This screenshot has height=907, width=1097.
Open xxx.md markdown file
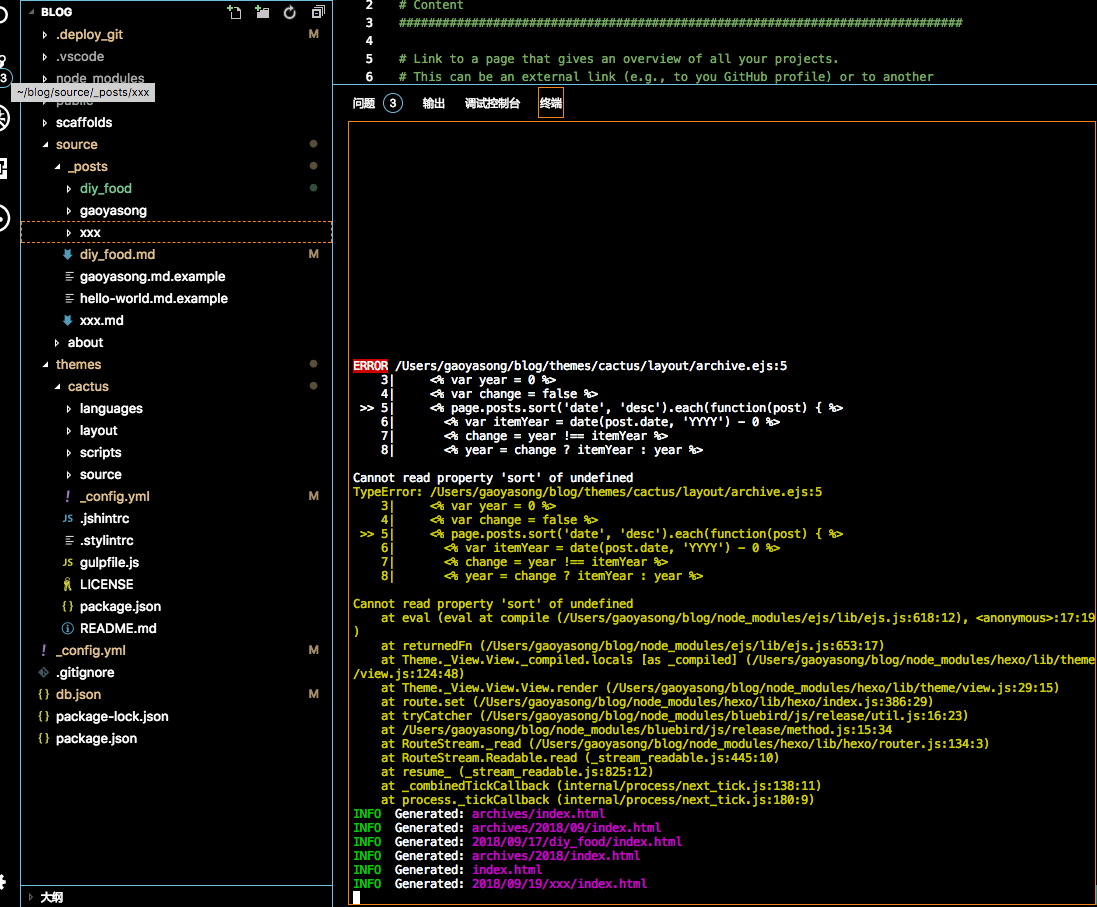click(x=176, y=320)
